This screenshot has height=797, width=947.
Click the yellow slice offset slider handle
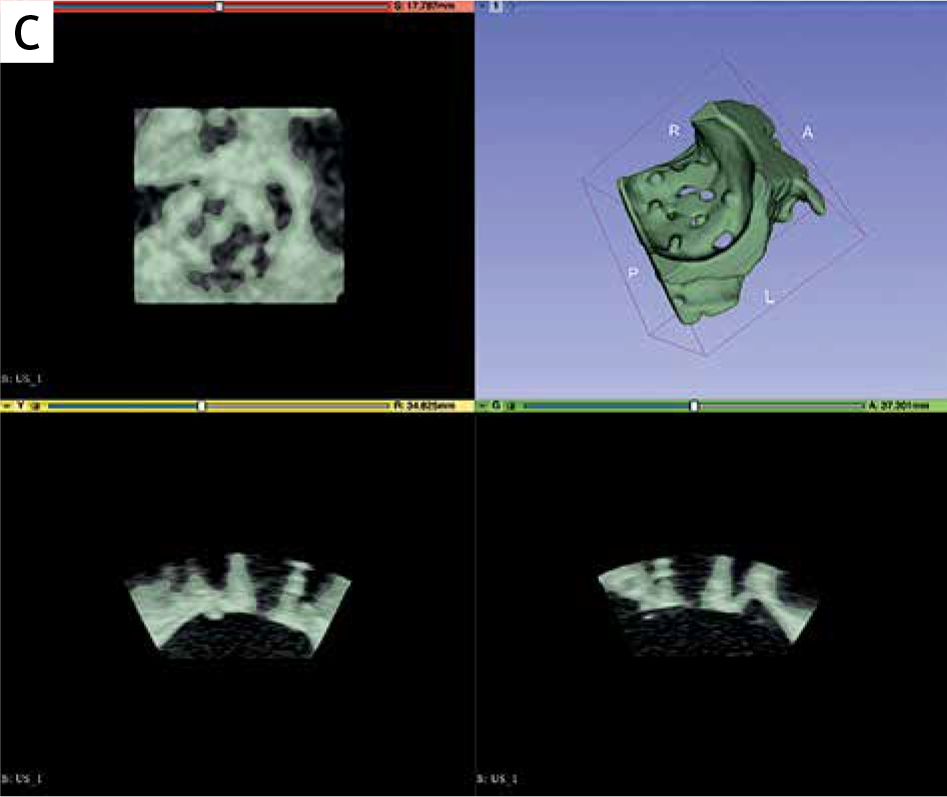202,406
